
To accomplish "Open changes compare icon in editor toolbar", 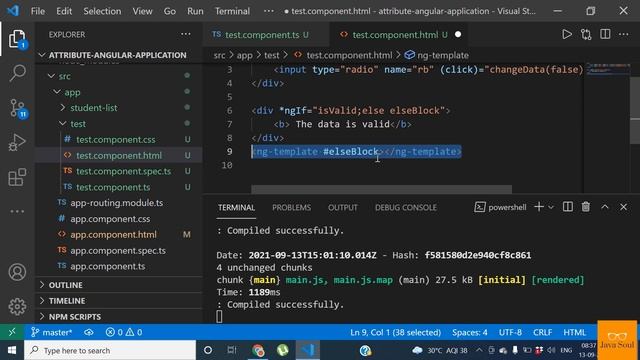I will 586,34.
